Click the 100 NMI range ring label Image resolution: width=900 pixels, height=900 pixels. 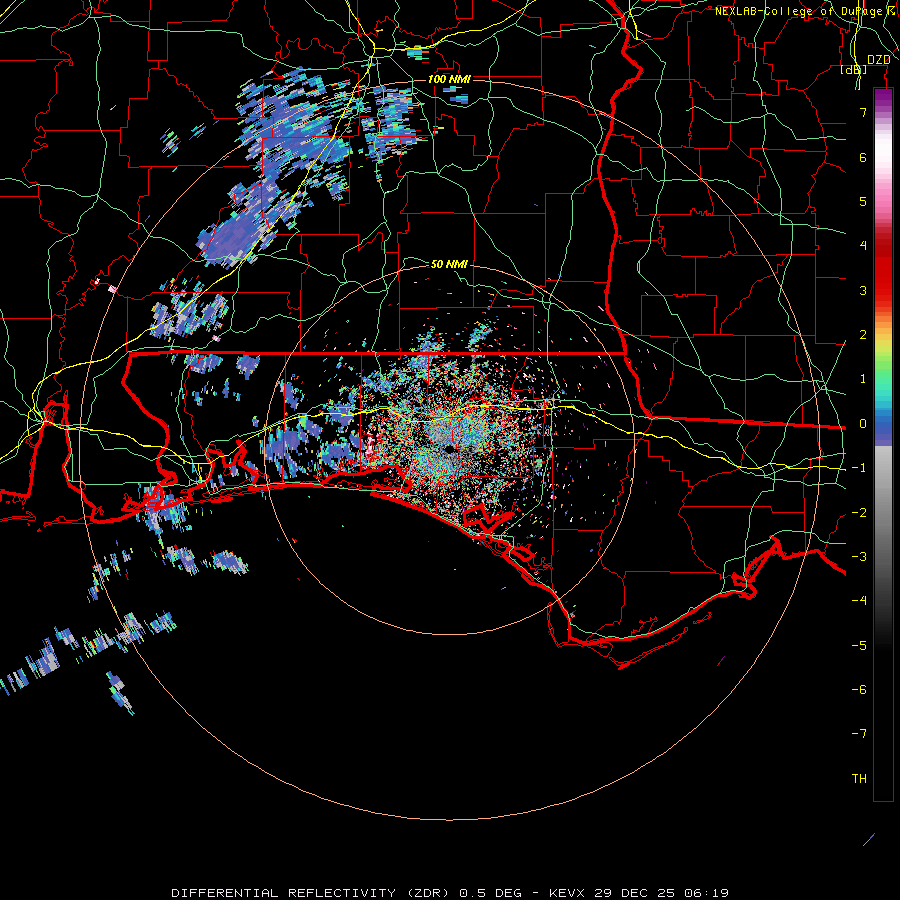tap(449, 79)
